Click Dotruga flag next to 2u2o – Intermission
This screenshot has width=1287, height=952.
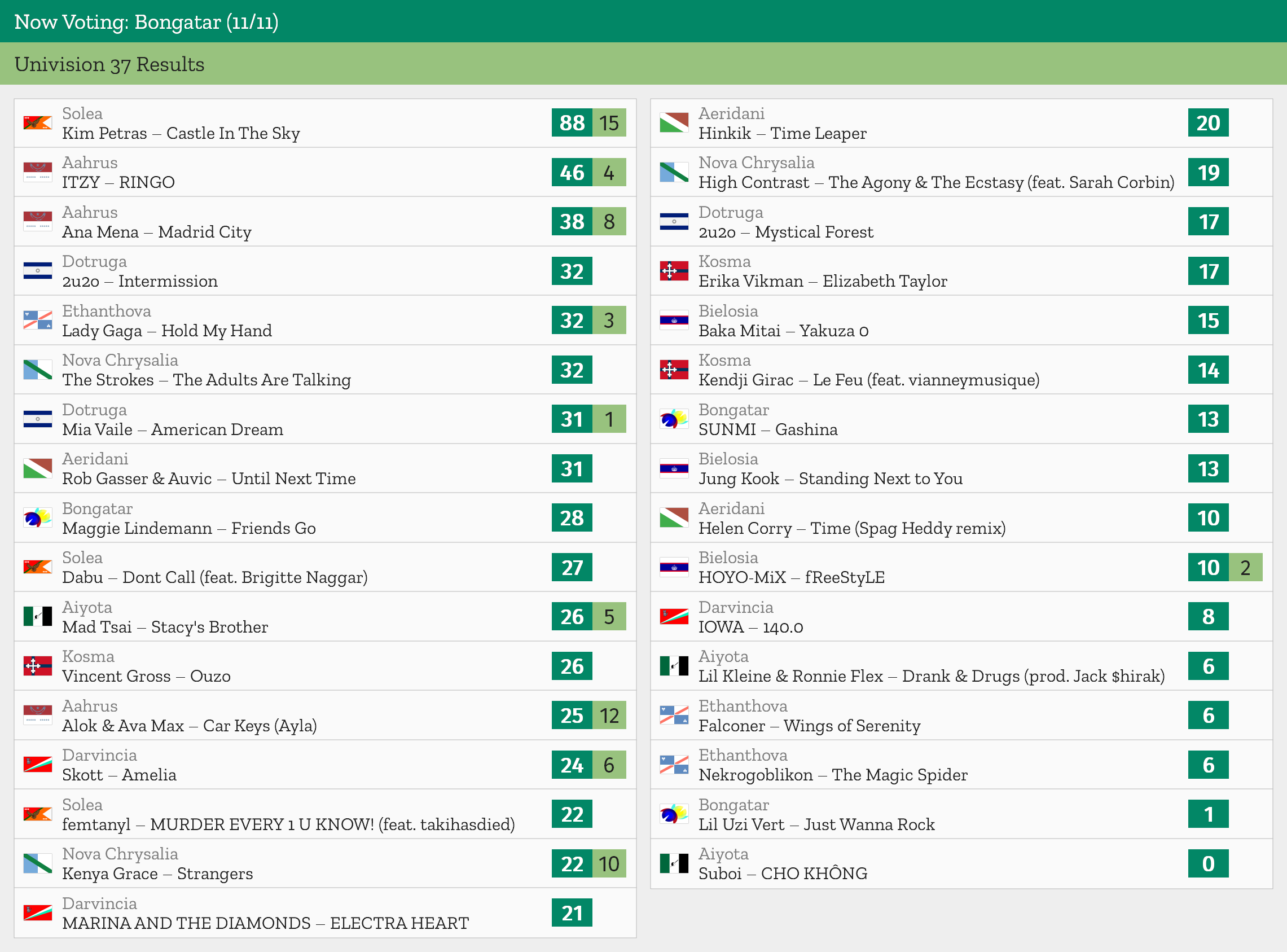click(x=37, y=271)
